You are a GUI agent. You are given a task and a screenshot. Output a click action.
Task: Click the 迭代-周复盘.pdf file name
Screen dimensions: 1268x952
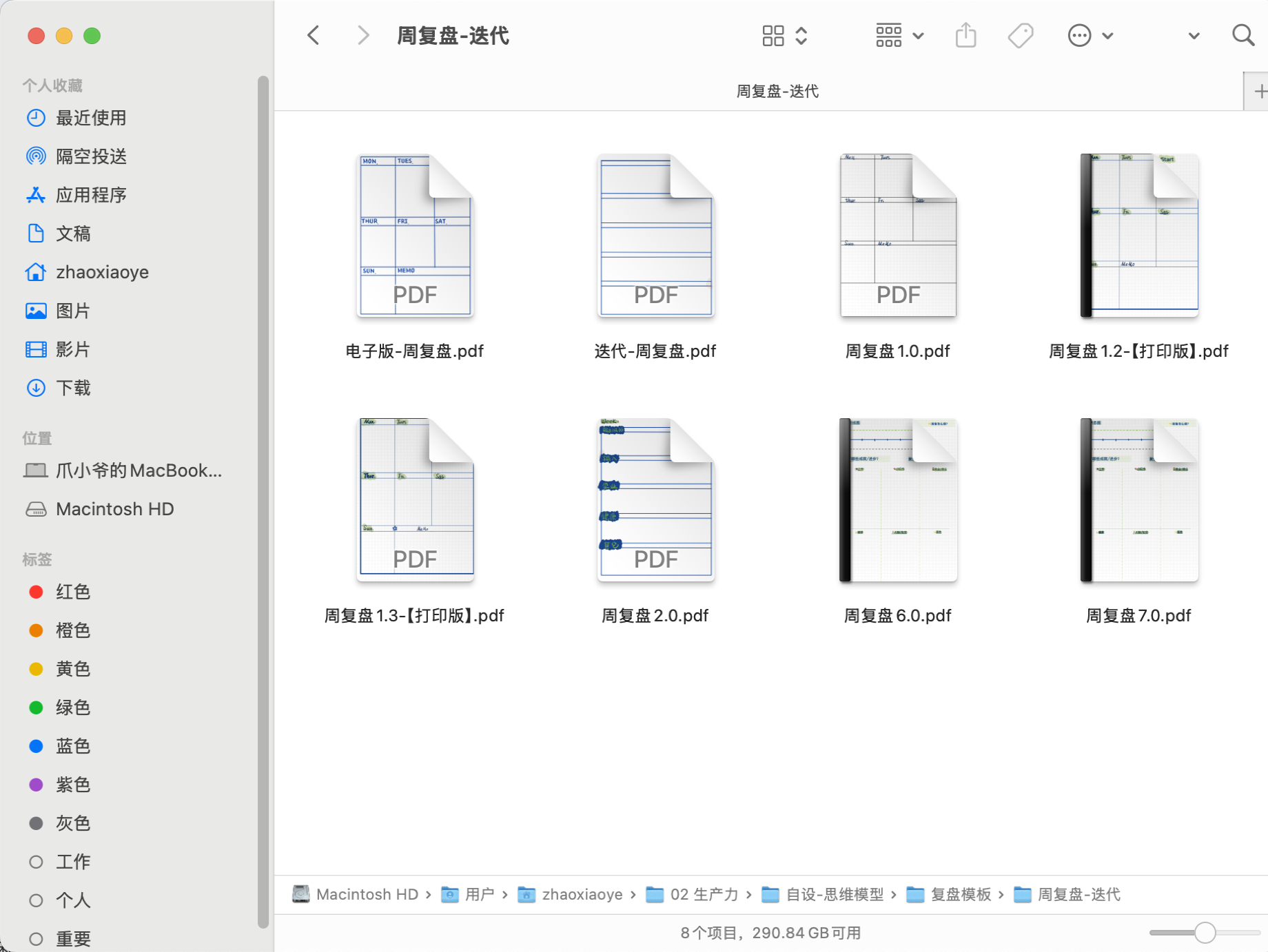tap(655, 351)
